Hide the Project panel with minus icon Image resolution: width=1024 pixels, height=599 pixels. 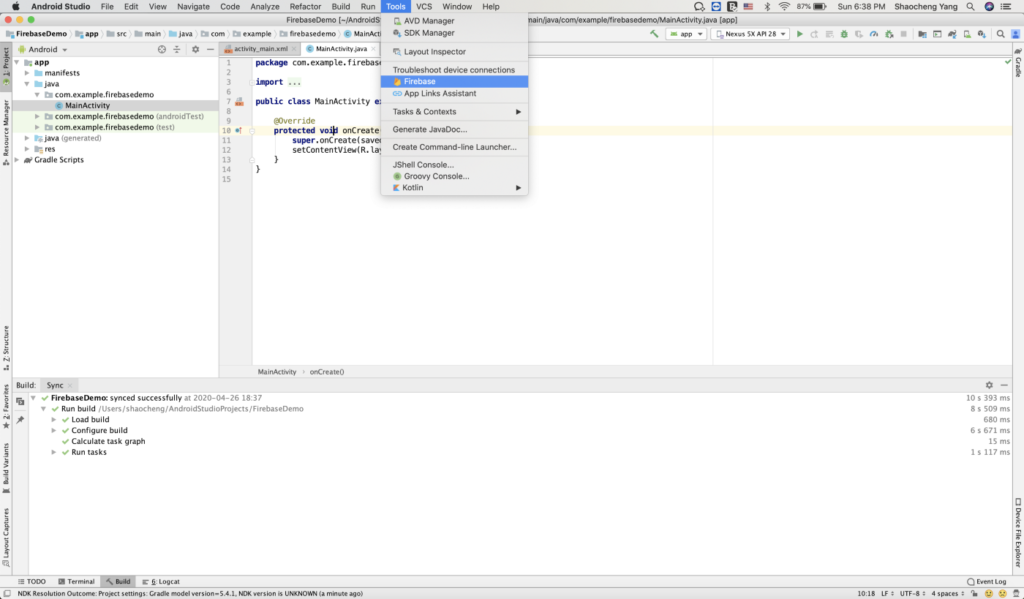point(210,49)
